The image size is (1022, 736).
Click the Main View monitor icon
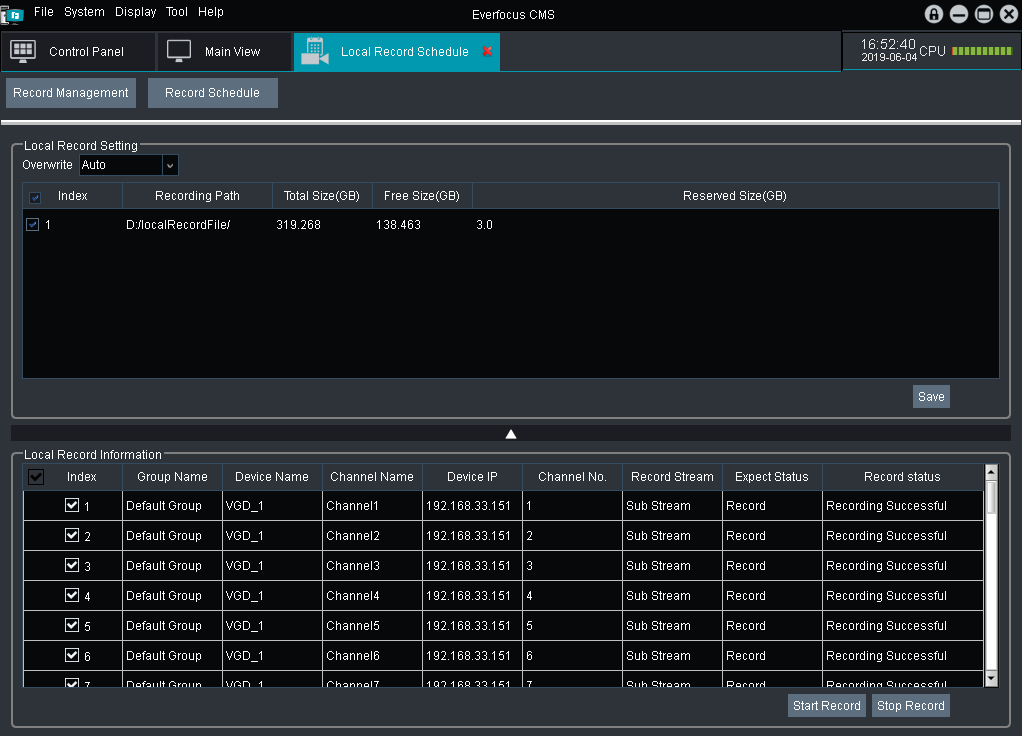click(x=179, y=51)
